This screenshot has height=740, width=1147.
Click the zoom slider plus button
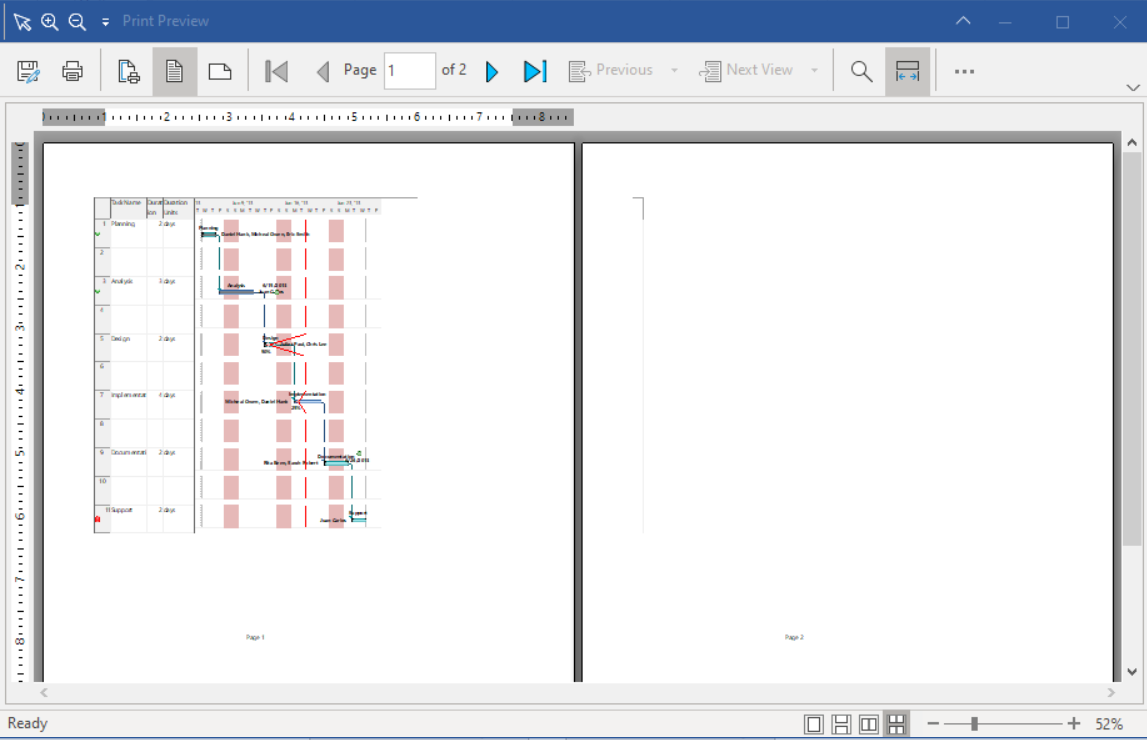tap(1073, 723)
